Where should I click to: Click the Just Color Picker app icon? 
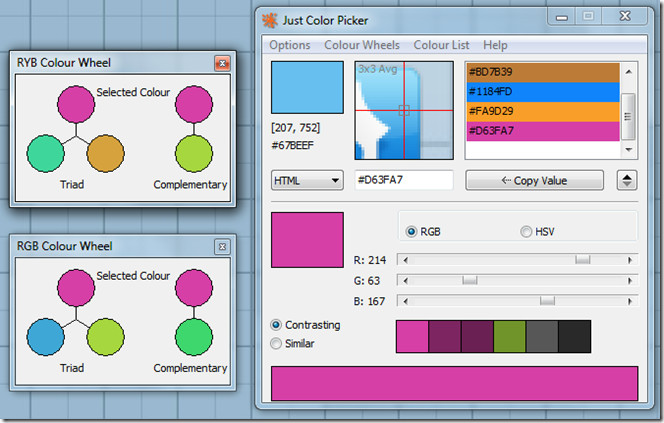click(269, 20)
